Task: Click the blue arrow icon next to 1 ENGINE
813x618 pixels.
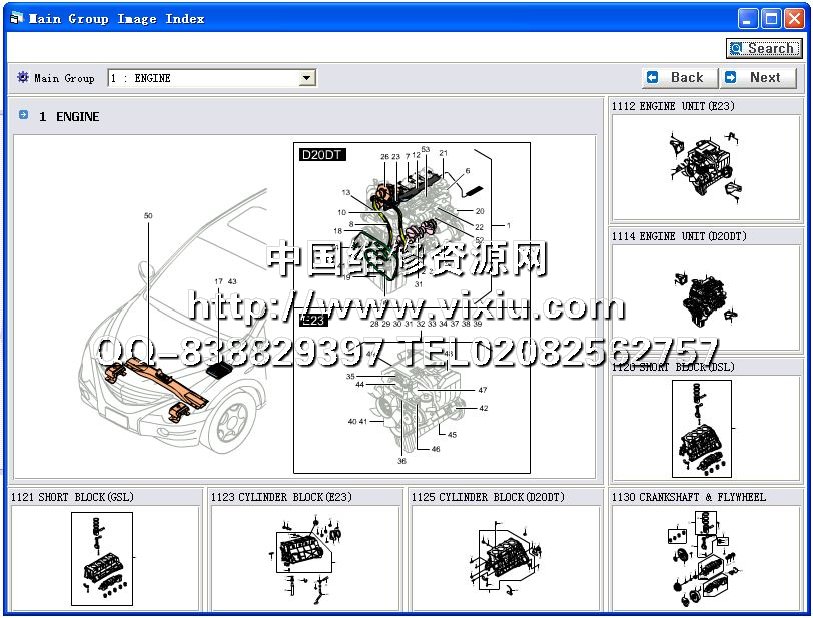Action: [23, 116]
